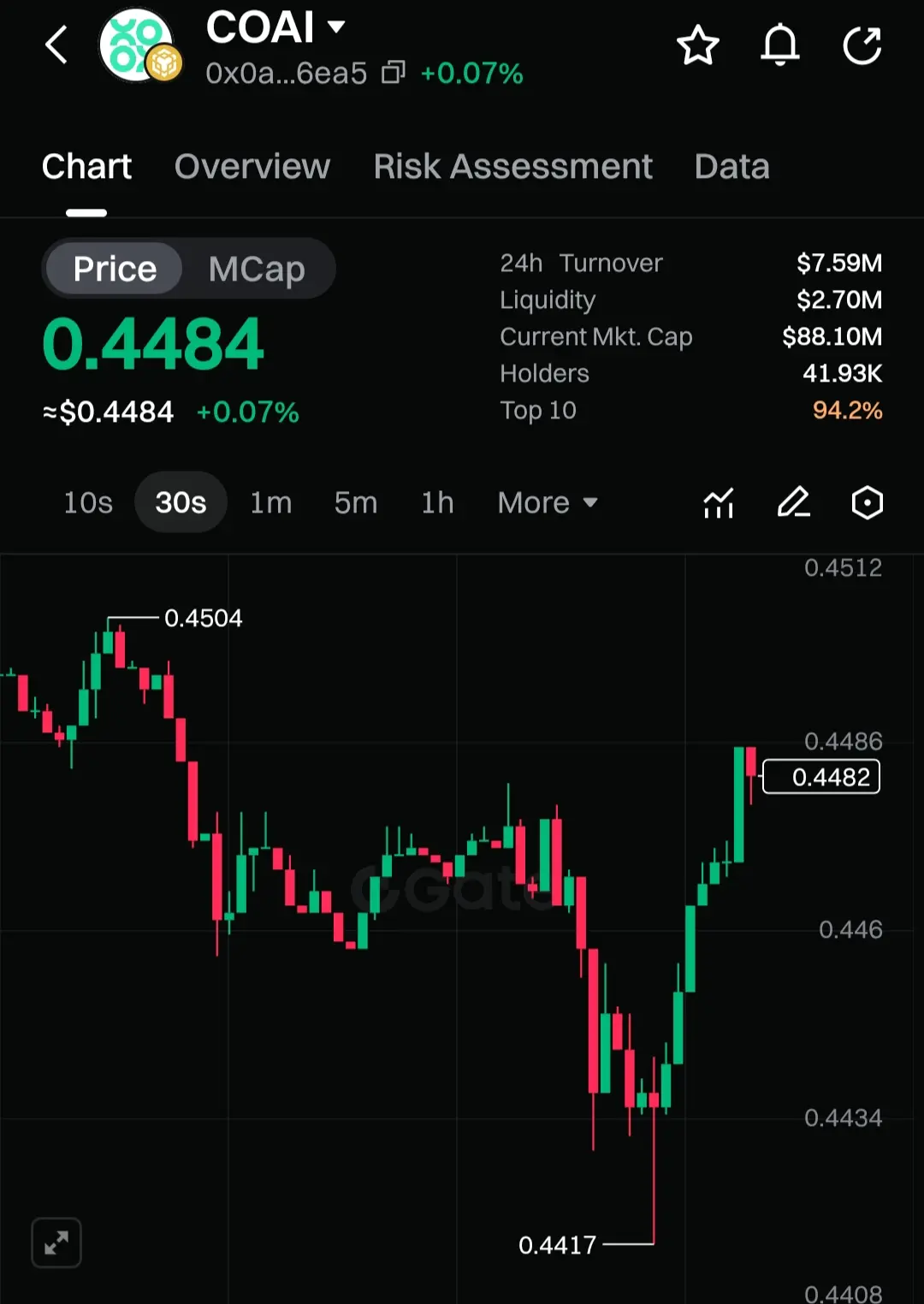Tap the Top 10 percentage 94.2%
Screen dimensions: 924x1304
pyautogui.click(x=848, y=410)
